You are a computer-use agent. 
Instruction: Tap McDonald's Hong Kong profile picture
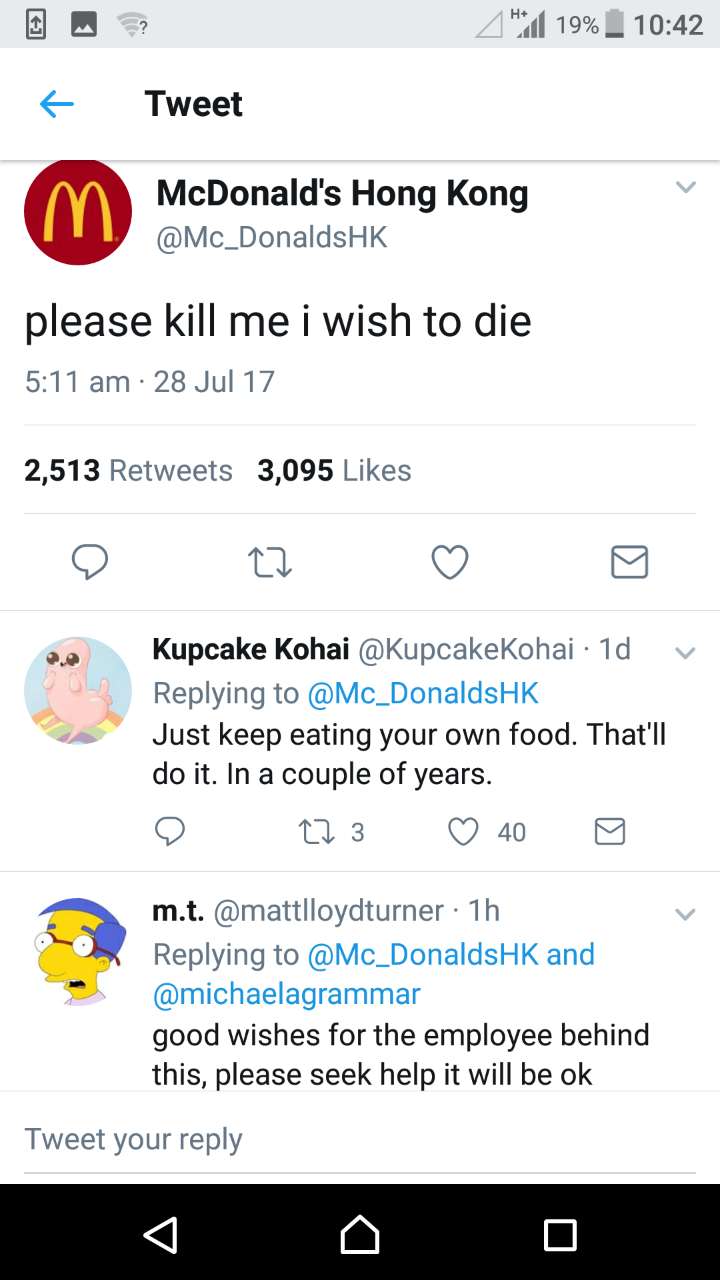point(78,211)
